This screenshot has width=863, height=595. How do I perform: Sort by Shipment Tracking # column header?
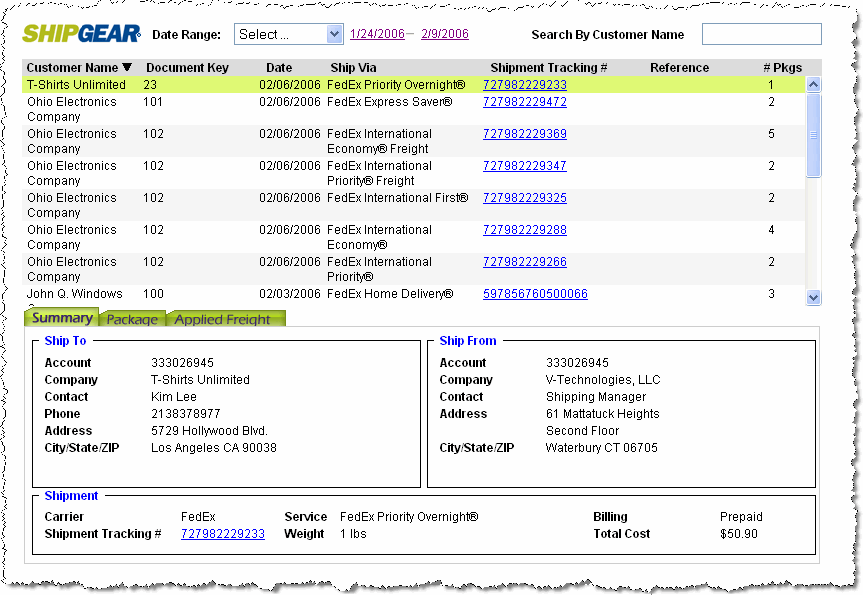click(549, 68)
